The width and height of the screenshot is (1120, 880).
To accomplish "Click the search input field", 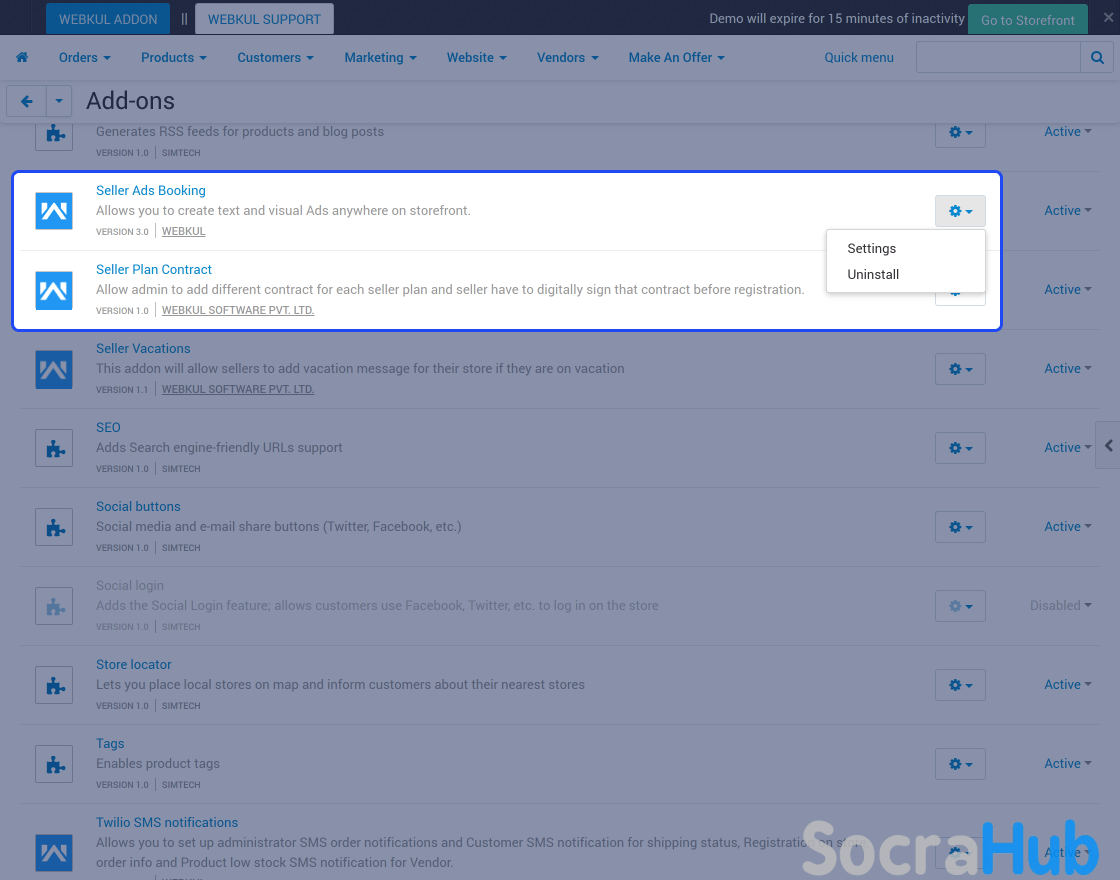I will pyautogui.click(x=999, y=57).
